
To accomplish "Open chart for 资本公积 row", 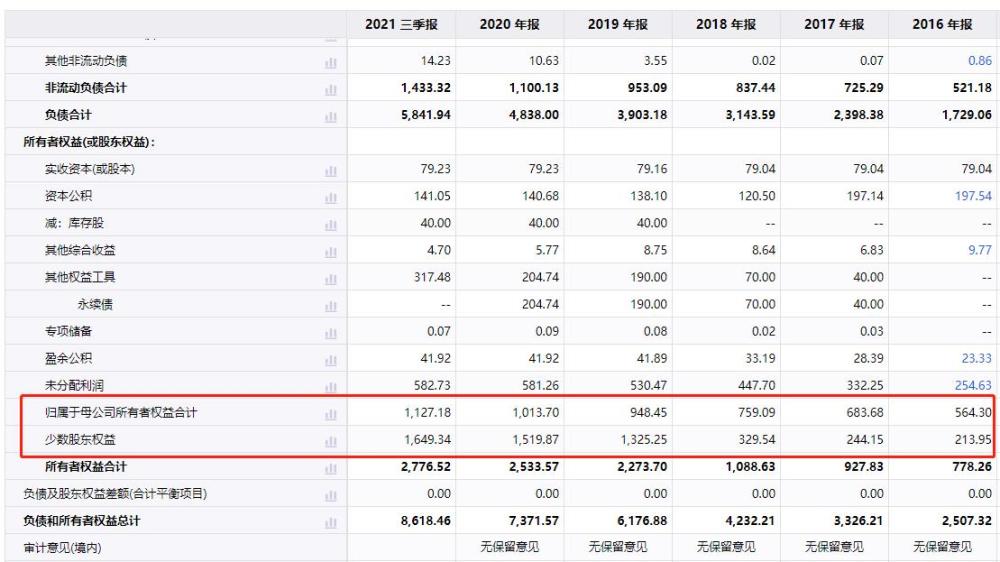I will [x=330, y=196].
